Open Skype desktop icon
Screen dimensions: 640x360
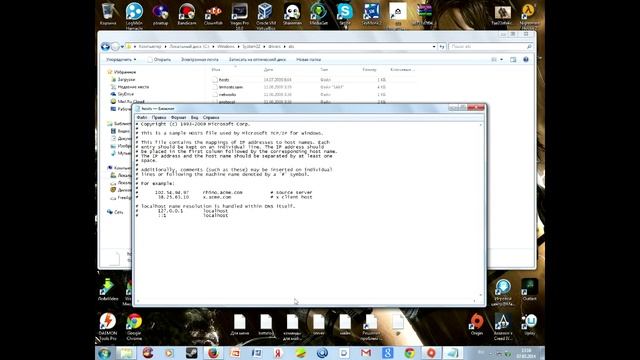(x=345, y=14)
